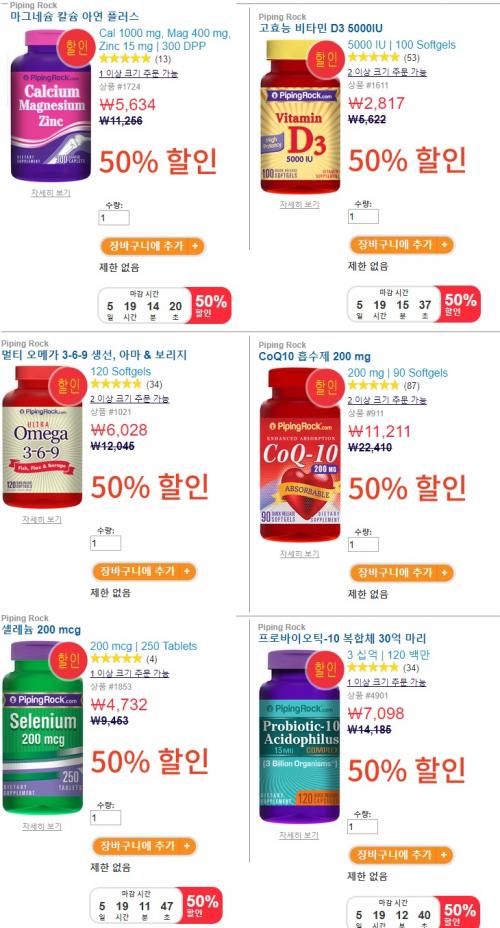Add Probiotic-10 to cart
Viewport: 500px width, 928px height.
click(401, 855)
